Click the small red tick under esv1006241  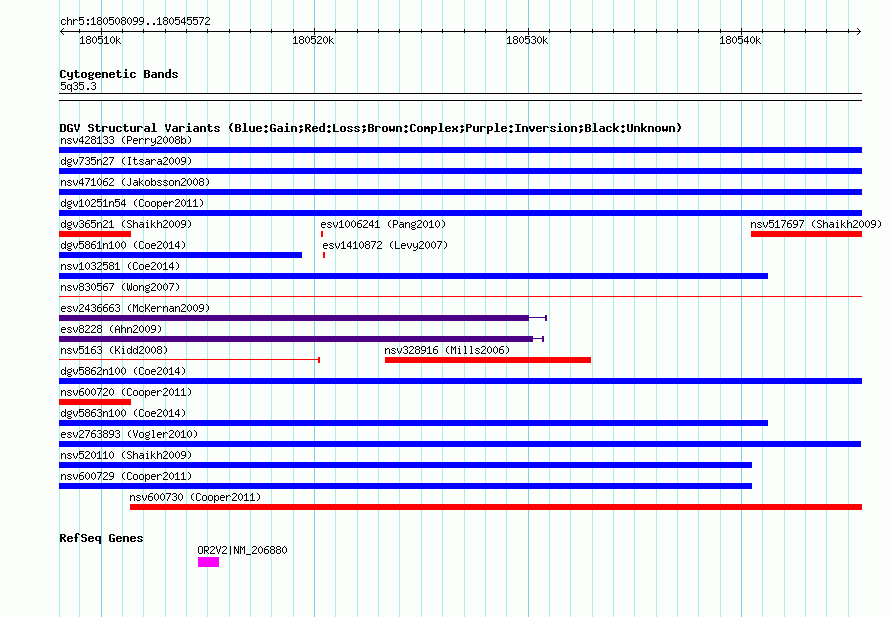pyautogui.click(x=322, y=234)
